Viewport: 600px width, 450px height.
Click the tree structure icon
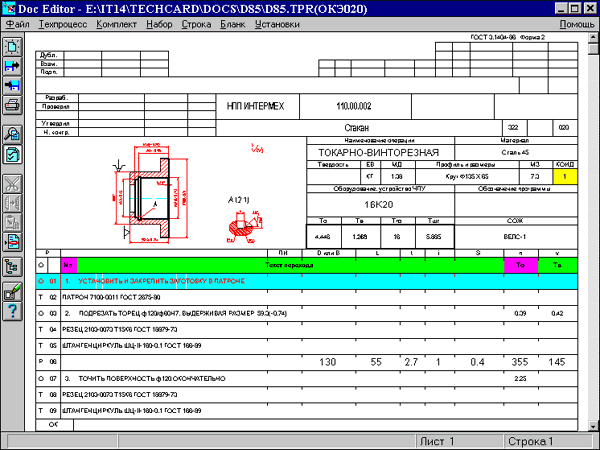(x=13, y=267)
